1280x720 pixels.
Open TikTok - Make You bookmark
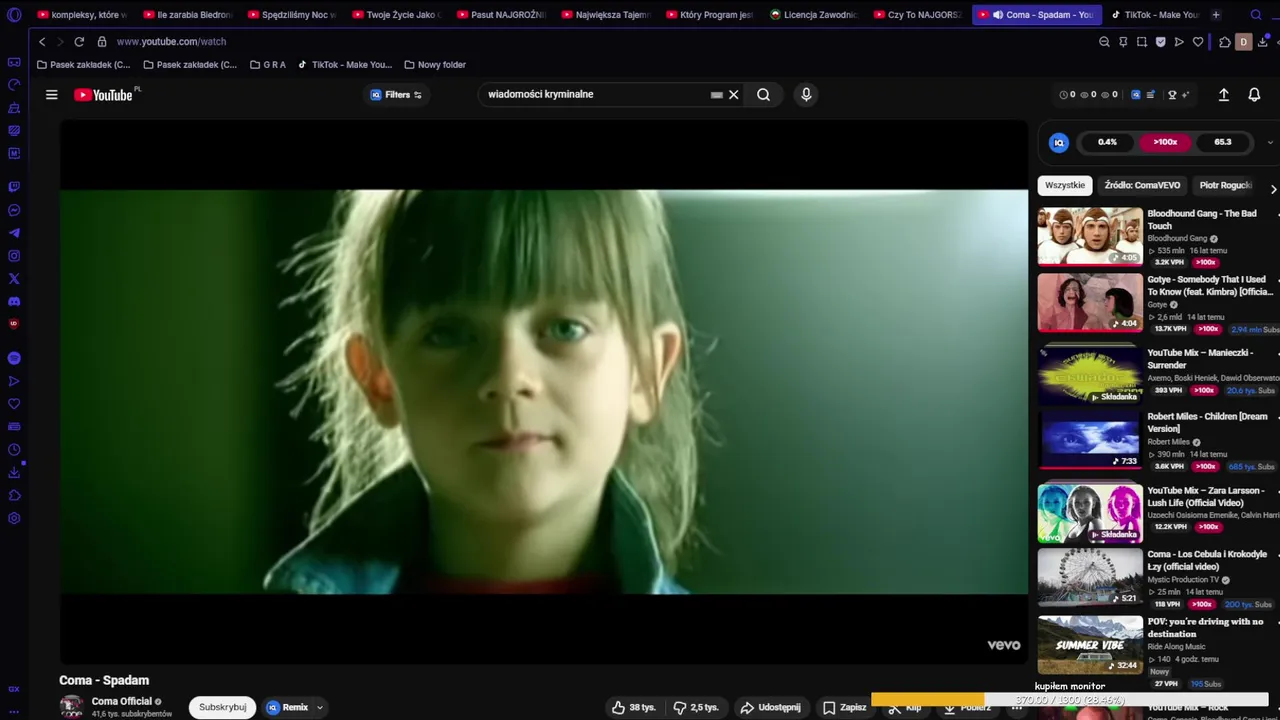pyautogui.click(x=345, y=65)
